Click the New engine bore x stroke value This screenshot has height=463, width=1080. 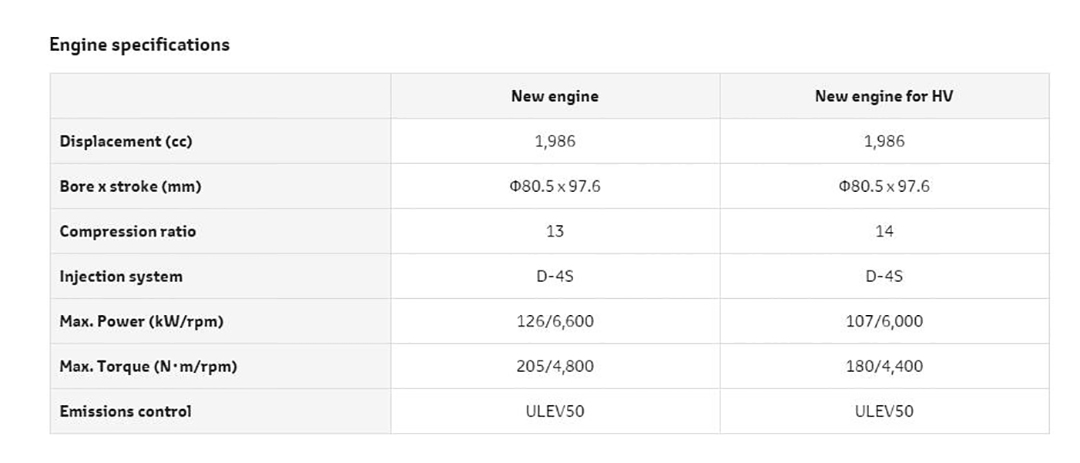point(555,187)
